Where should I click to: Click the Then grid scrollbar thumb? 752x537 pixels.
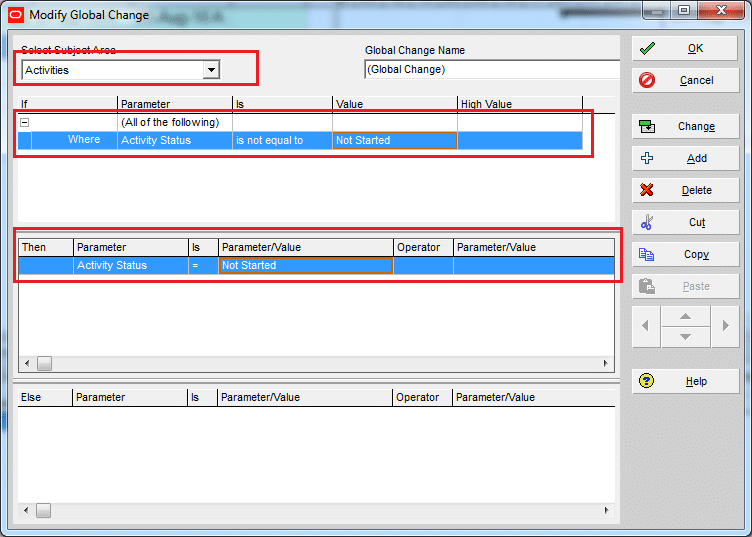[x=44, y=363]
